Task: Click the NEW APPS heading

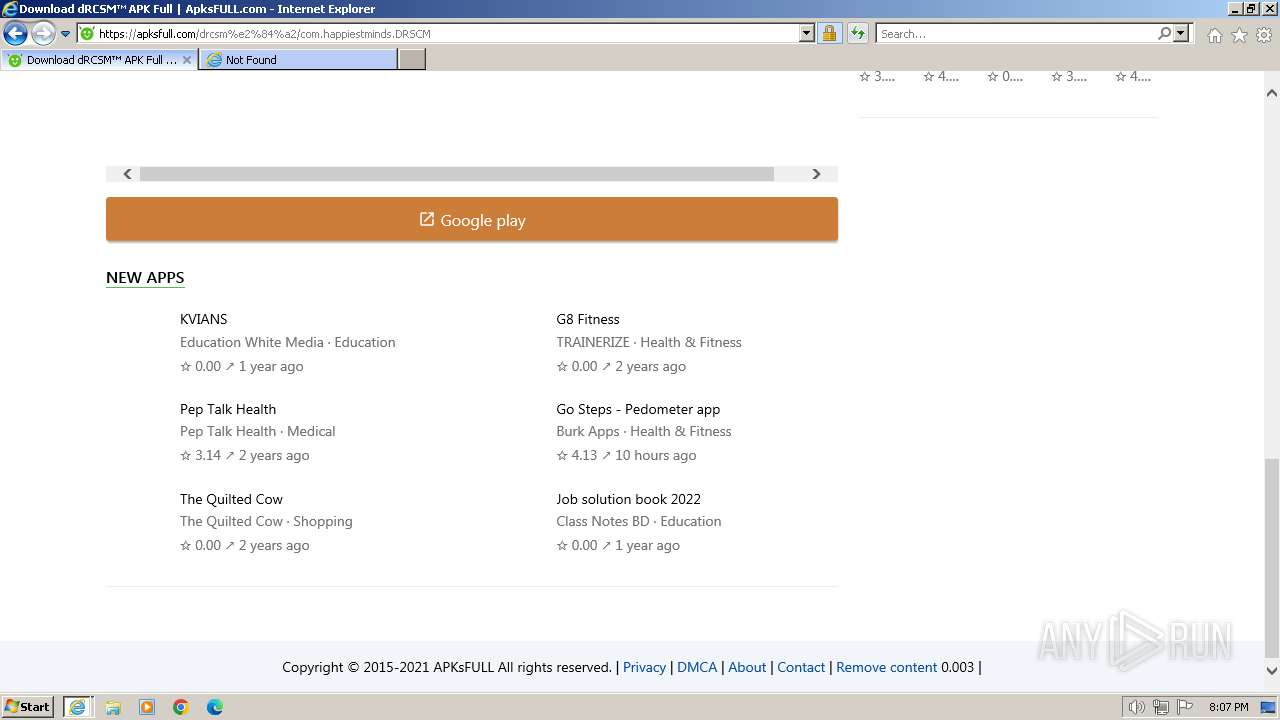Action: click(x=145, y=278)
